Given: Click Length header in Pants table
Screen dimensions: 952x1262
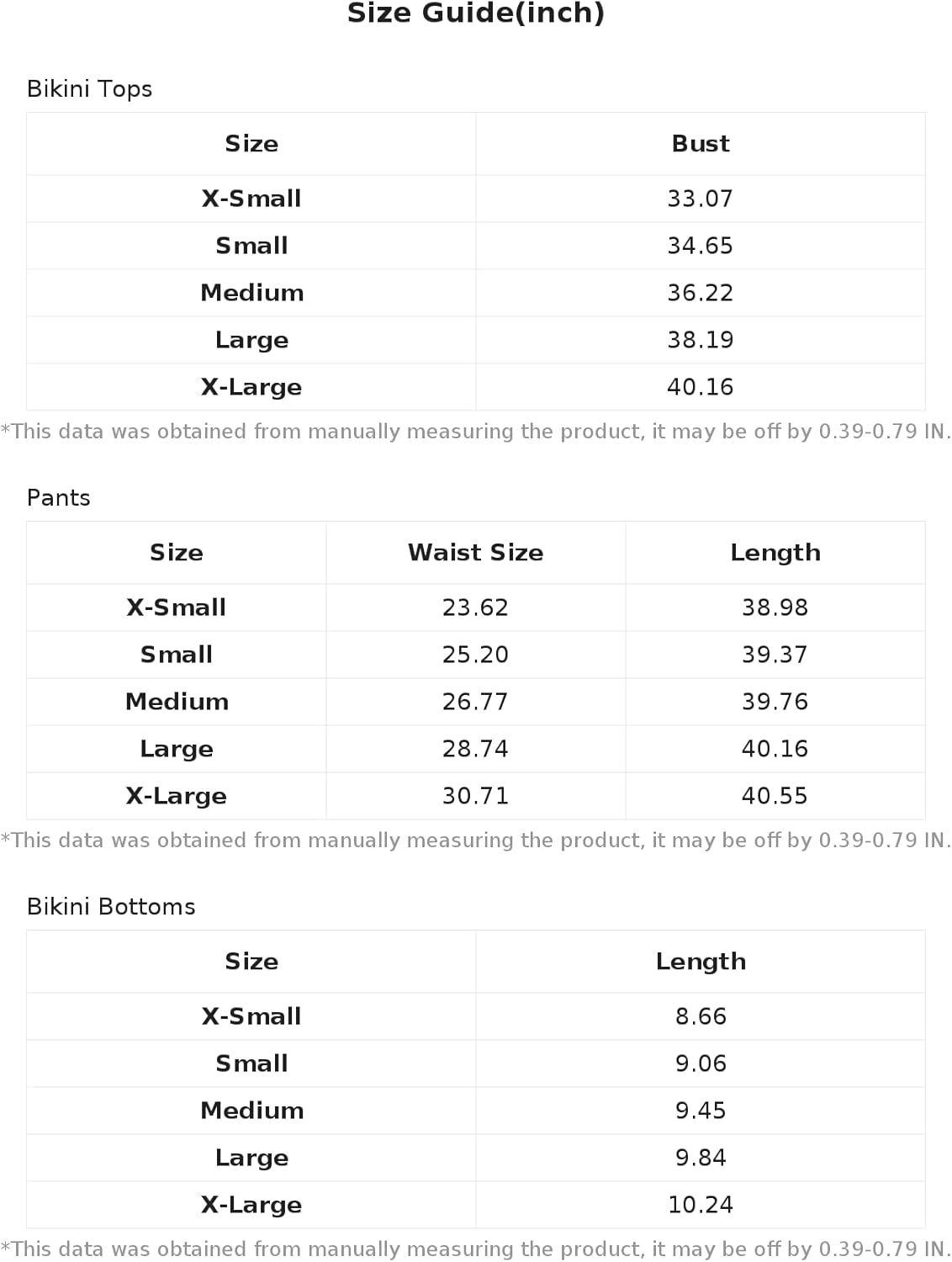Looking at the screenshot, I should pos(775,553).
